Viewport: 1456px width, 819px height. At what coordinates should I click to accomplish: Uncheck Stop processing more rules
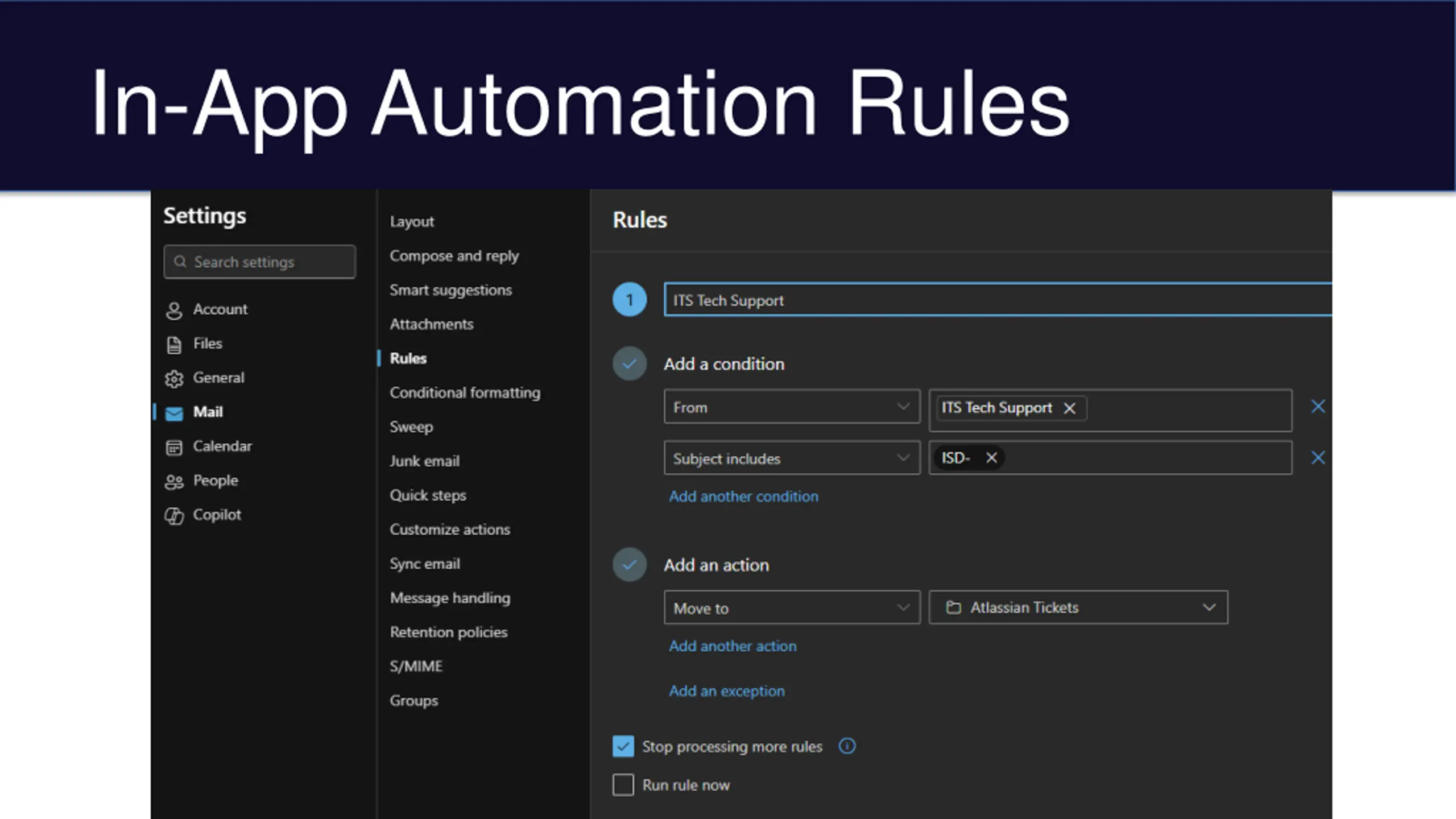click(x=623, y=746)
